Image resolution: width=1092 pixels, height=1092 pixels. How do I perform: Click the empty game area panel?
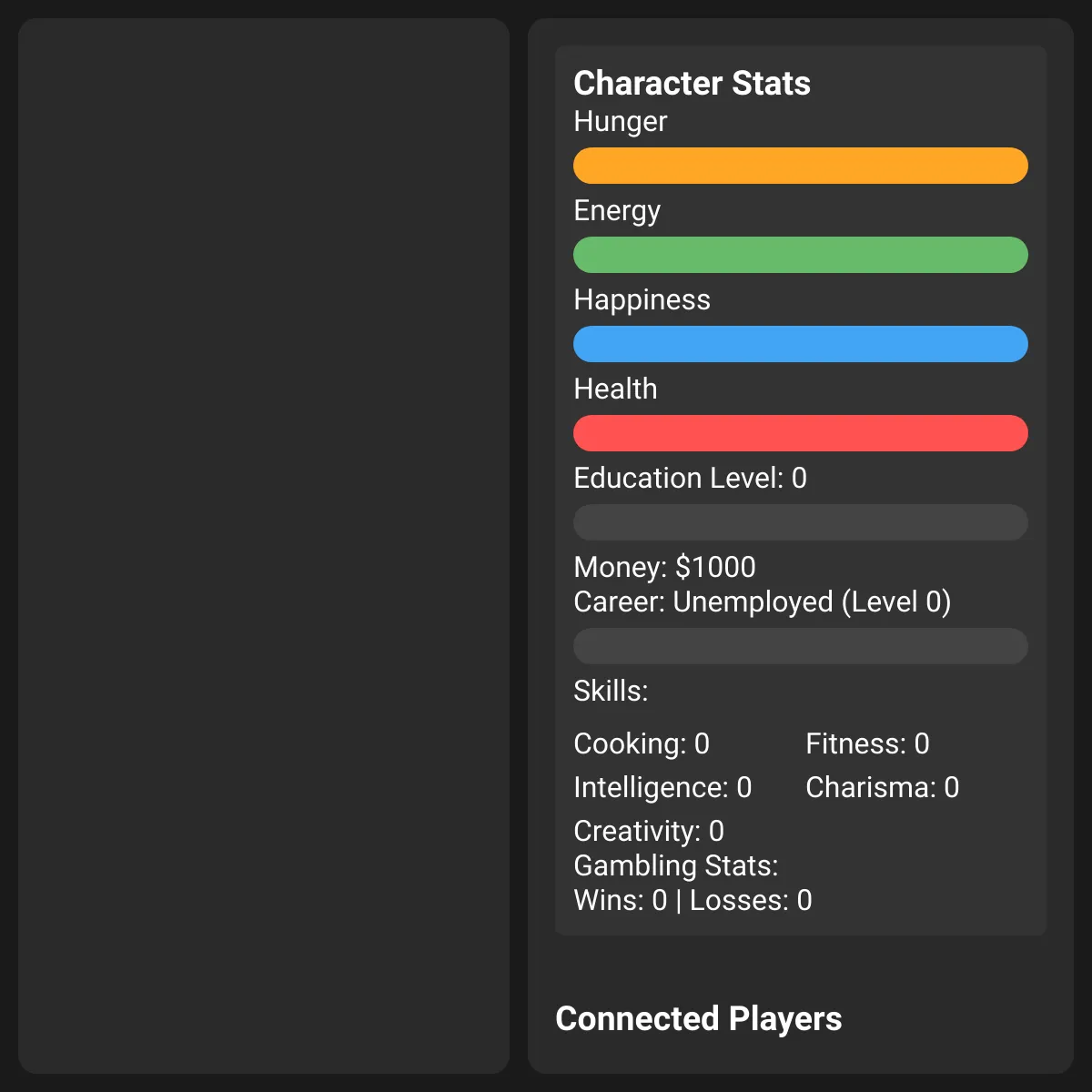(x=264, y=546)
